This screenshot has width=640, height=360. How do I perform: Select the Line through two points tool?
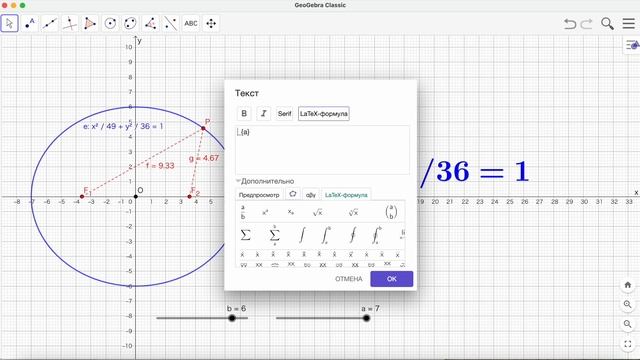point(50,23)
